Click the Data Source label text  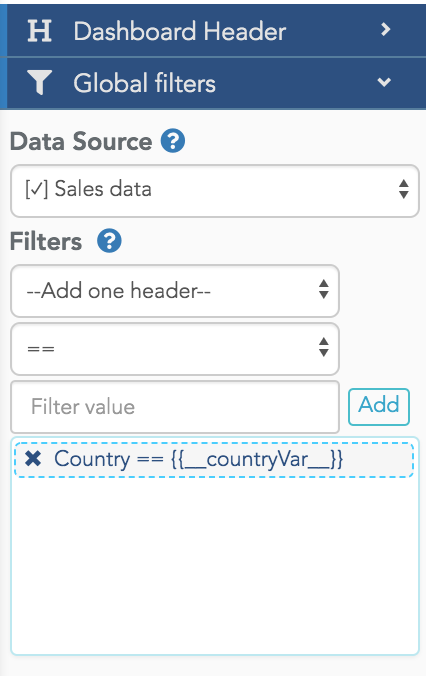coord(81,141)
